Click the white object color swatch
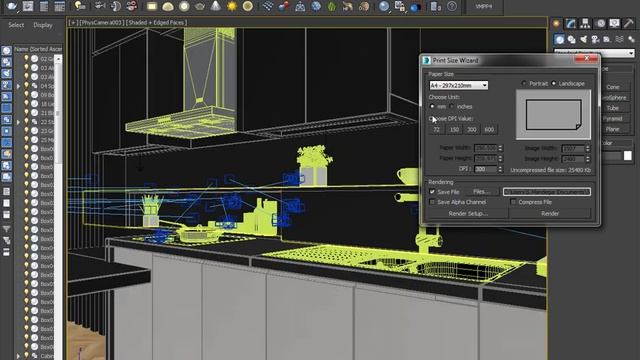The width and height of the screenshot is (640, 360). pyautogui.click(x=627, y=156)
